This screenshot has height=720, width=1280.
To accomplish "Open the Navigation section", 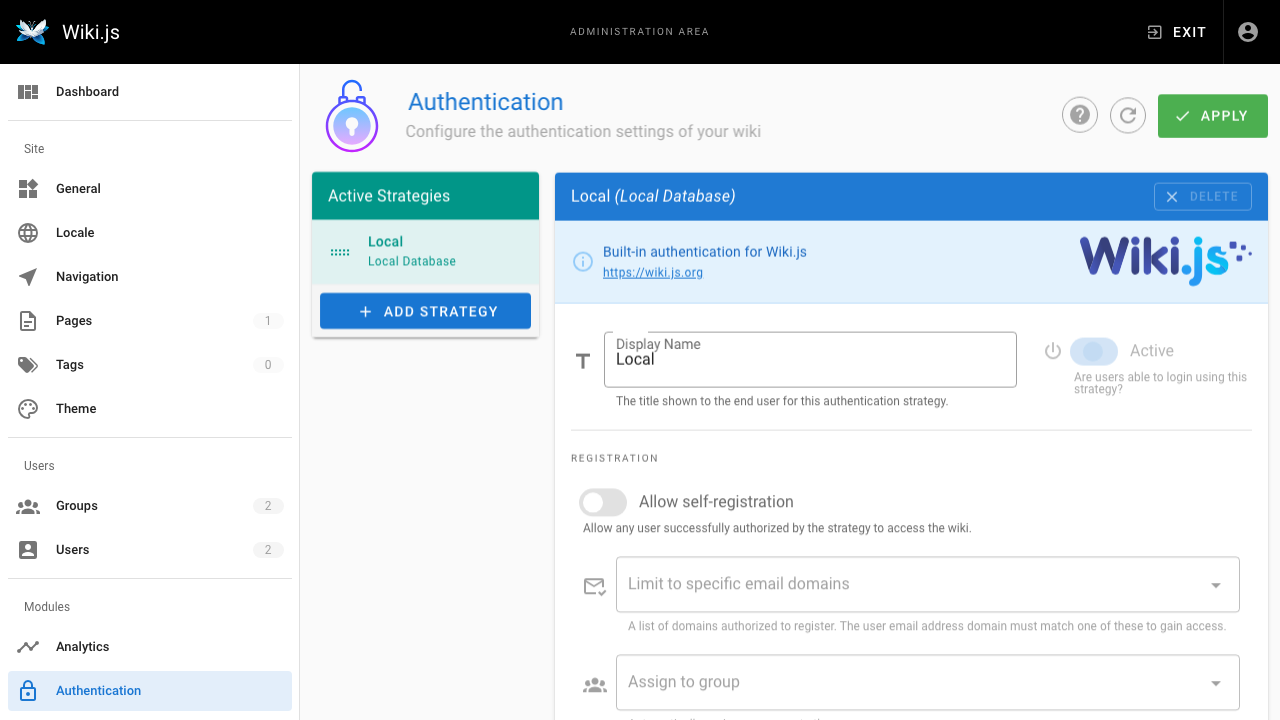I will click(150, 277).
